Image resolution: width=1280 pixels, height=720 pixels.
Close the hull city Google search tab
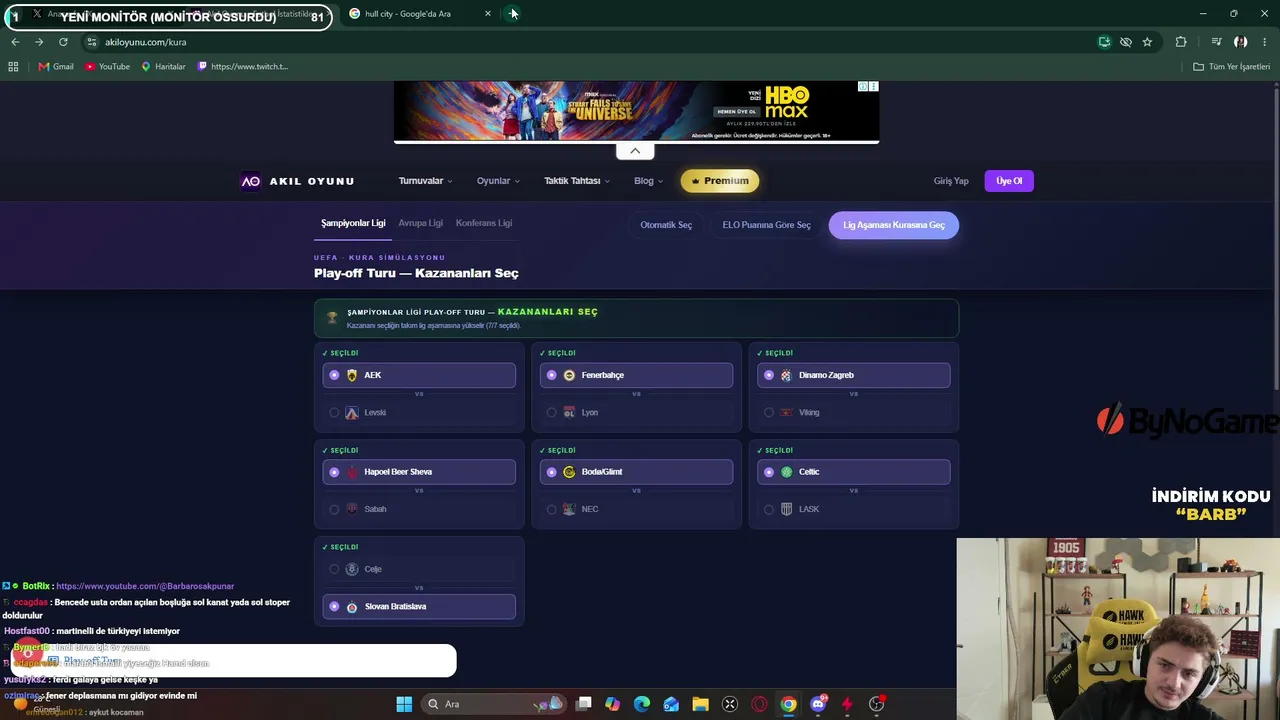[488, 14]
